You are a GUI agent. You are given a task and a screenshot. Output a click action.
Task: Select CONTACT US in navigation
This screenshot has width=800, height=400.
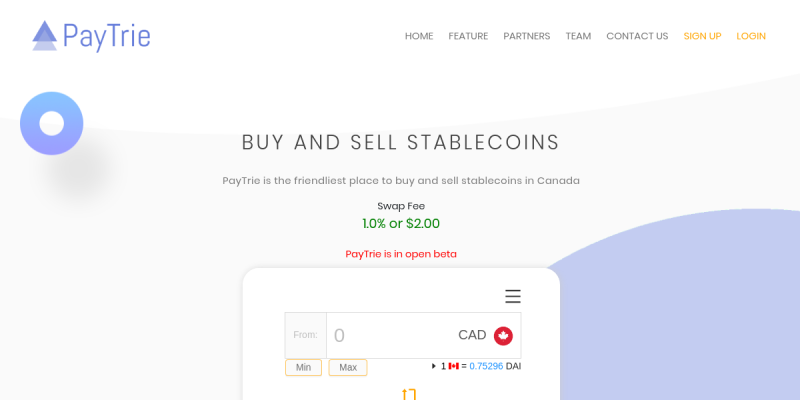coord(637,36)
